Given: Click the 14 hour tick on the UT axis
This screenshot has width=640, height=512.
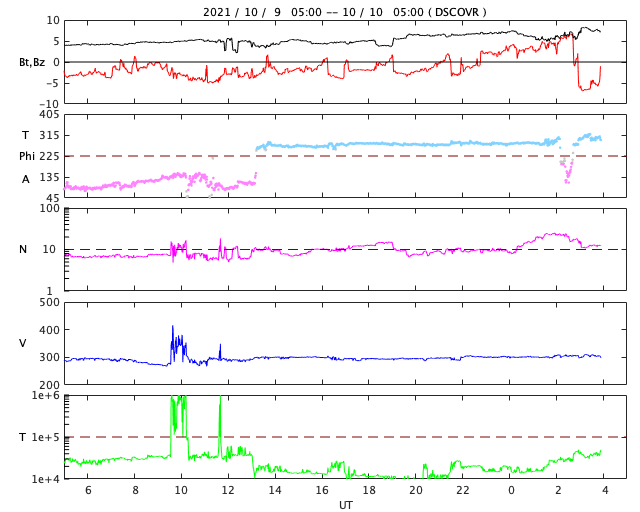Looking at the screenshot, I should click(x=275, y=490).
